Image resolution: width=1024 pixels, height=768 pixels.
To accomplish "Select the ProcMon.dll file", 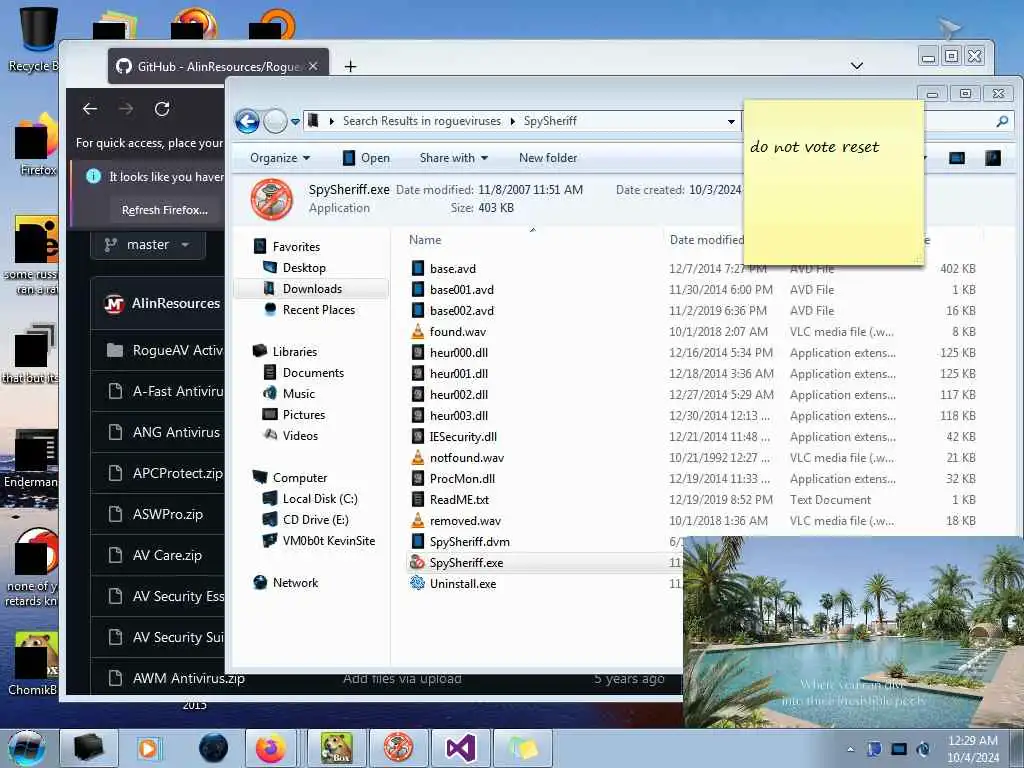I will point(462,479).
